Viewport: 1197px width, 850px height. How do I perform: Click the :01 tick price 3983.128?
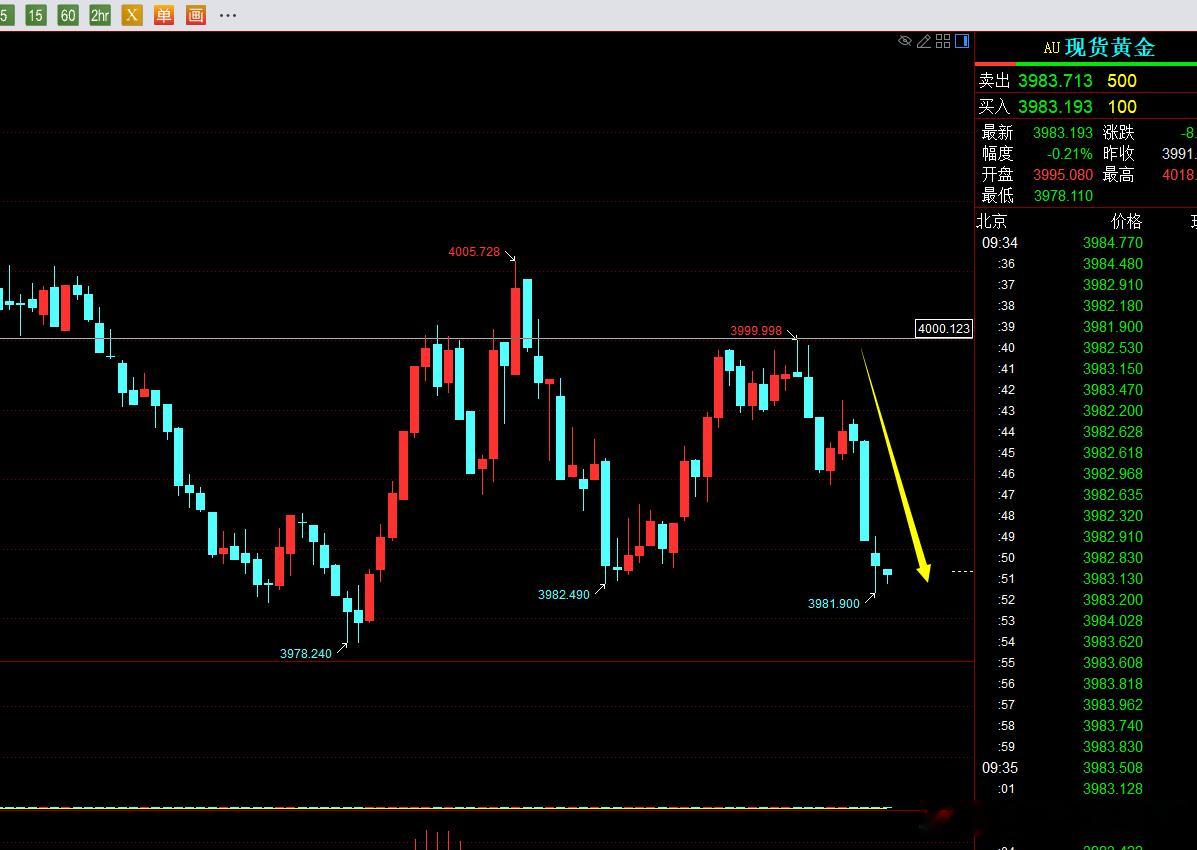[x=1112, y=789]
